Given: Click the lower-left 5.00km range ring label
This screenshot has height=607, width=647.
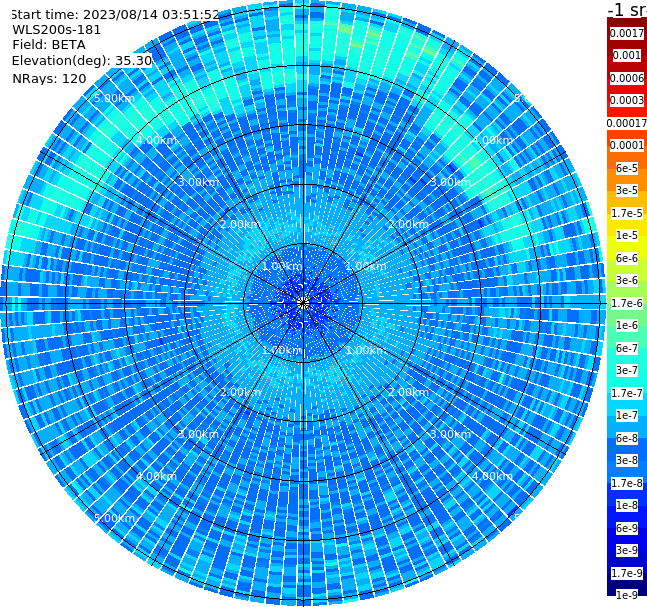Looking at the screenshot, I should tap(114, 518).
